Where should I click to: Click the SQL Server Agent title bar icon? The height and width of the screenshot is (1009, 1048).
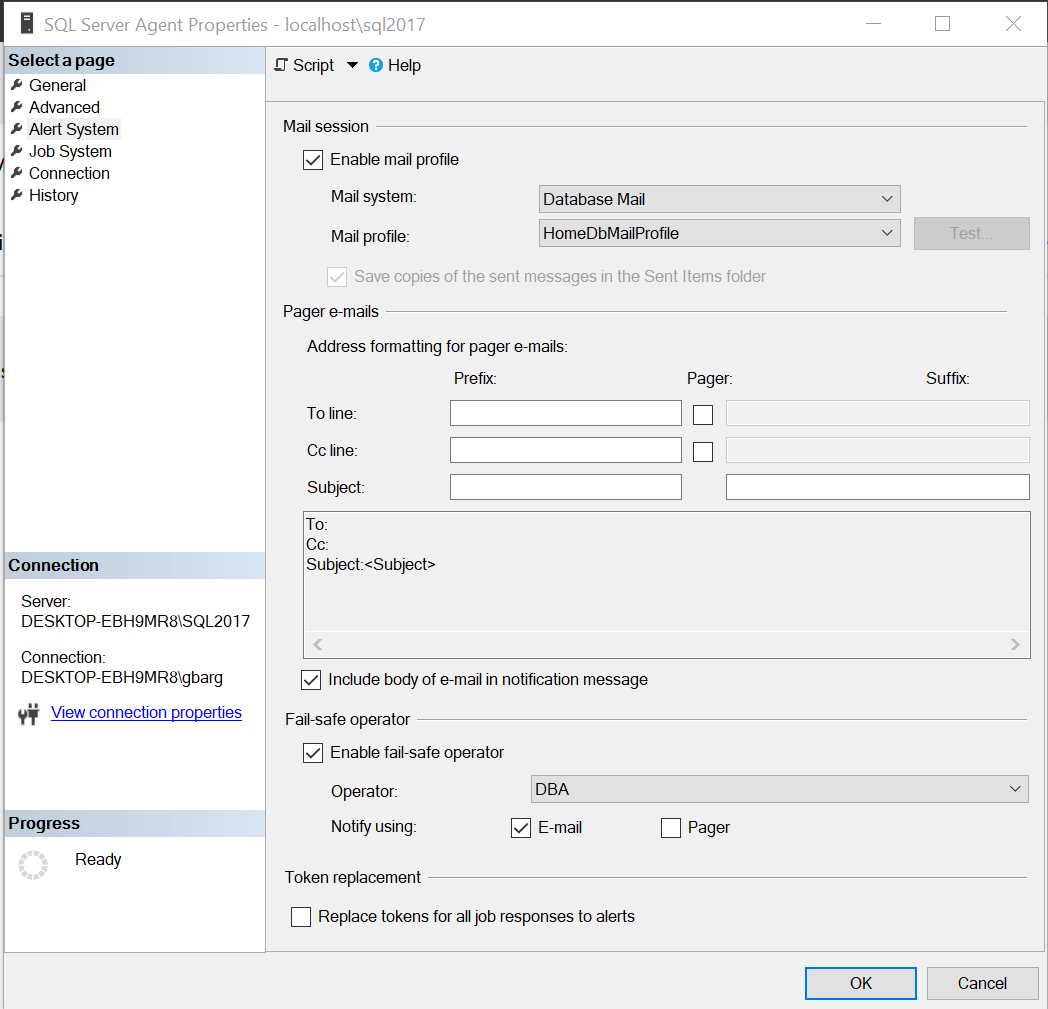[25, 24]
